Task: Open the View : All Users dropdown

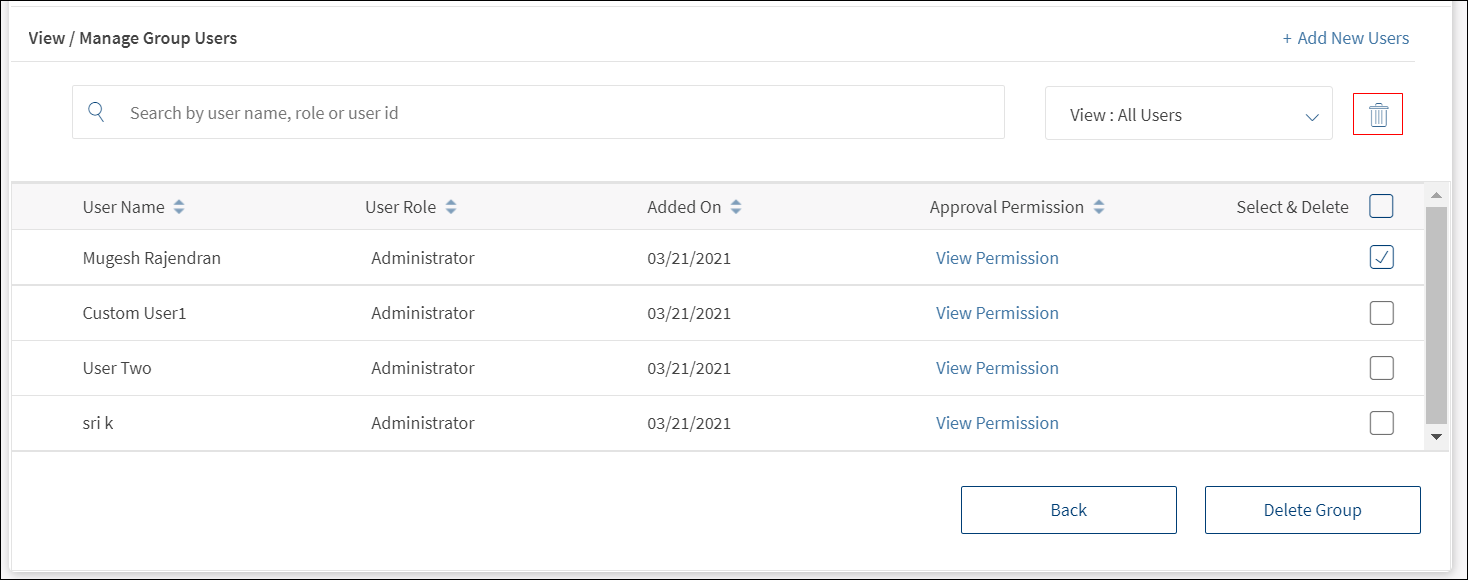Action: [x=1188, y=115]
